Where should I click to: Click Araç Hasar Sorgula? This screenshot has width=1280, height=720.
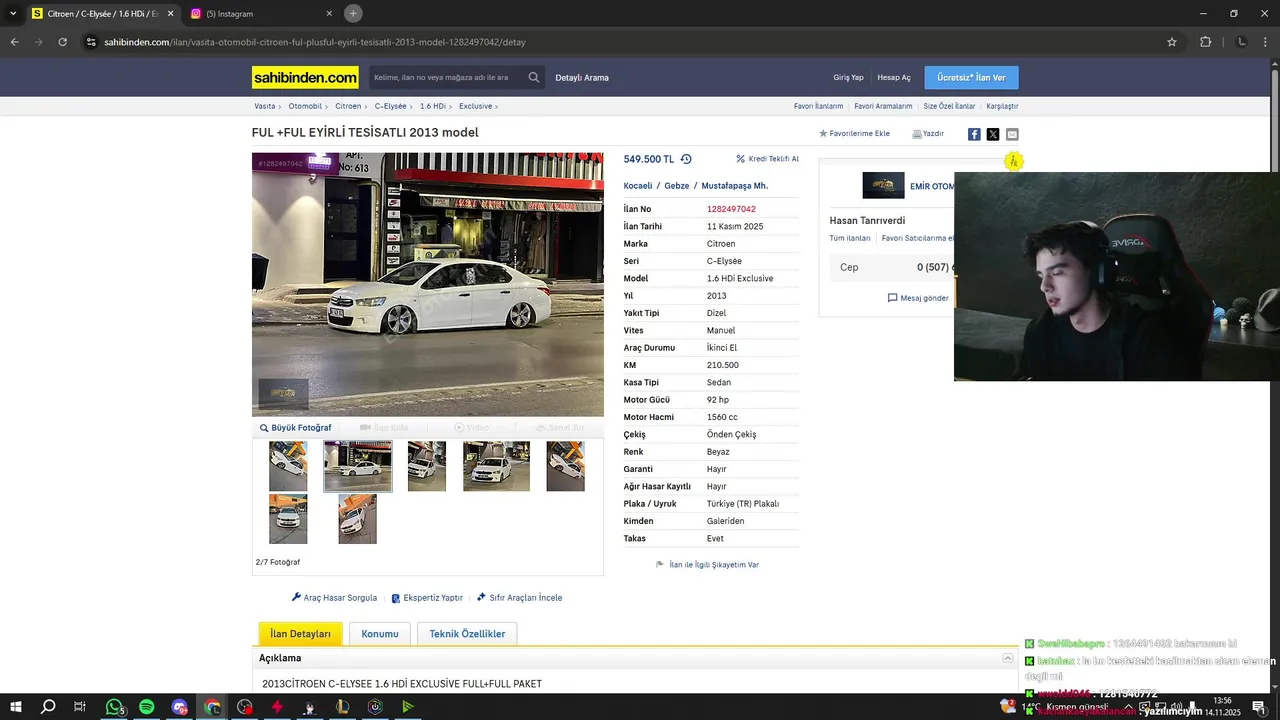coord(334,598)
